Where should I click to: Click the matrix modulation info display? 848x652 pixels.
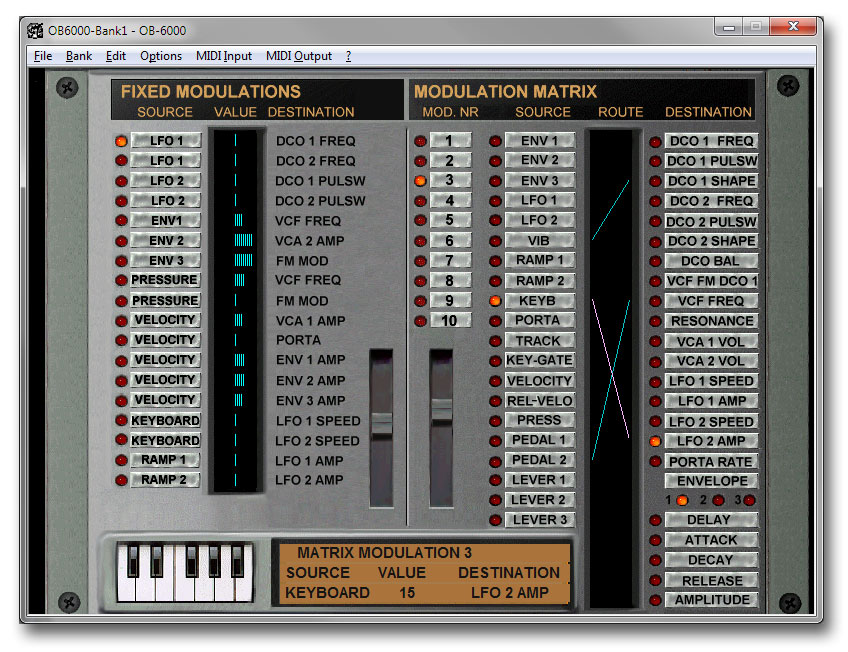pos(425,573)
